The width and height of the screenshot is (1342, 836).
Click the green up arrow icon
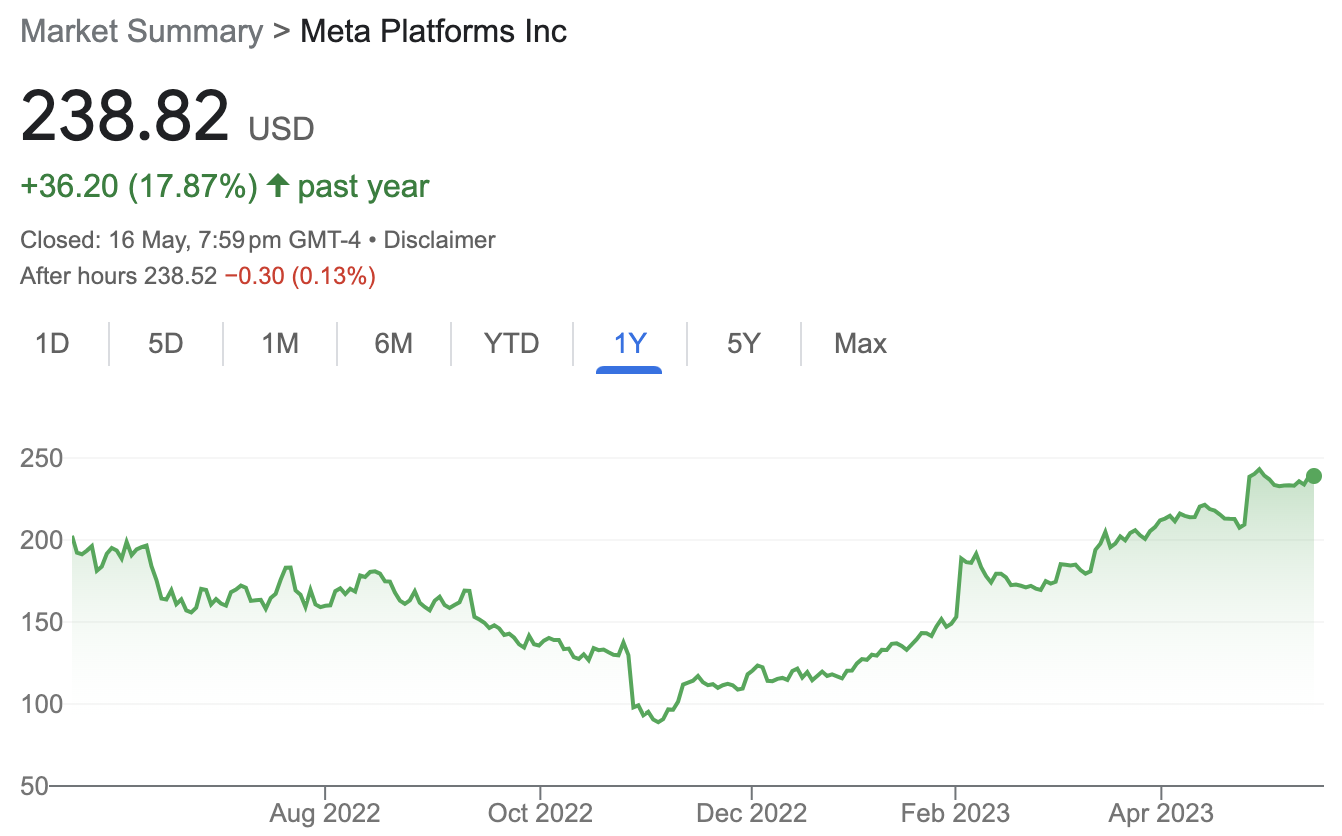278,186
